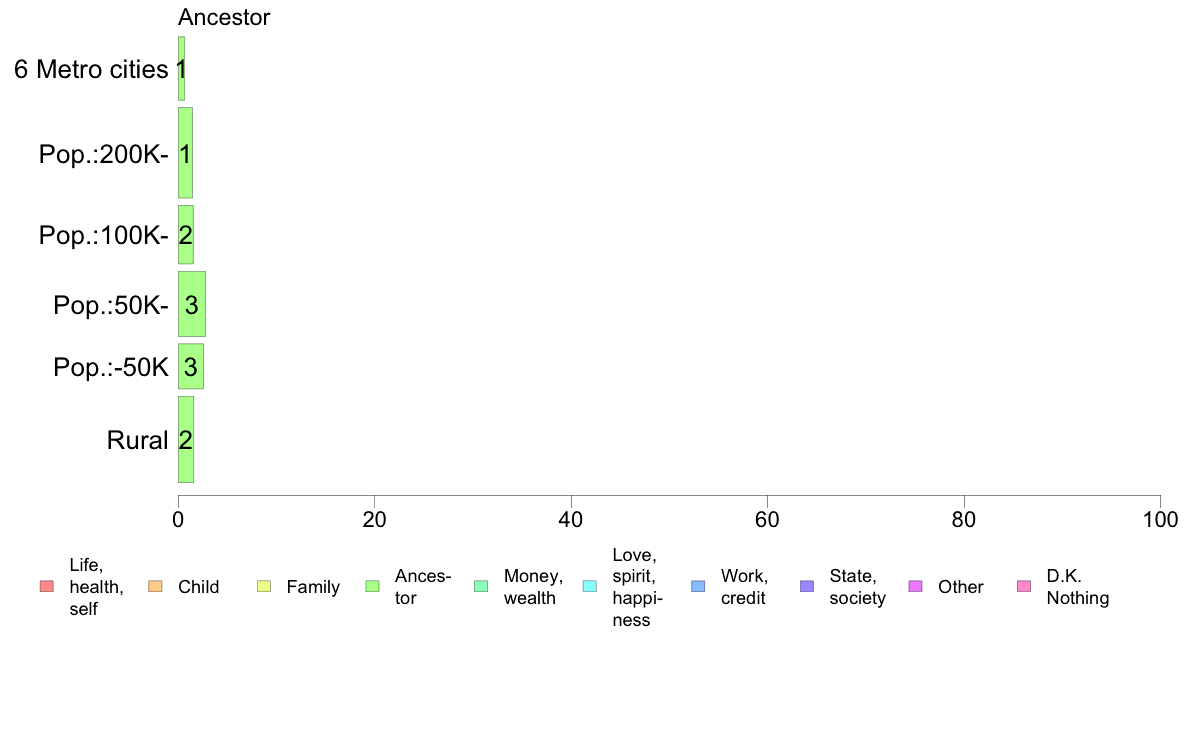Image resolution: width=1188 pixels, height=736 pixels.
Task: Click the Rural axis label
Action: pyautogui.click(x=137, y=440)
